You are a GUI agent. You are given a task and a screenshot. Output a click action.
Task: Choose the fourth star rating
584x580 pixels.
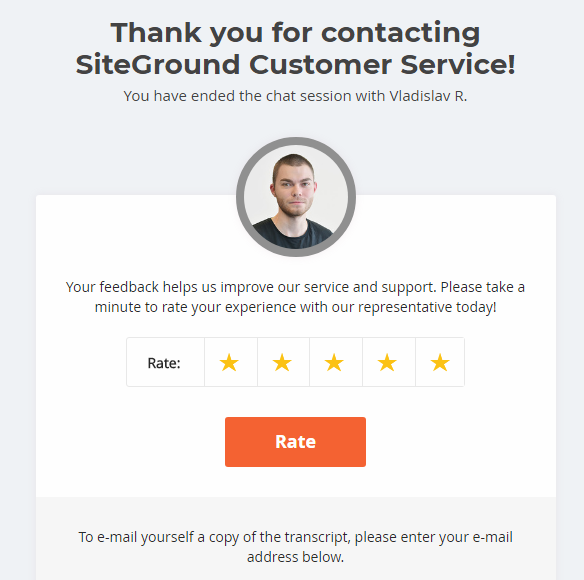point(387,362)
